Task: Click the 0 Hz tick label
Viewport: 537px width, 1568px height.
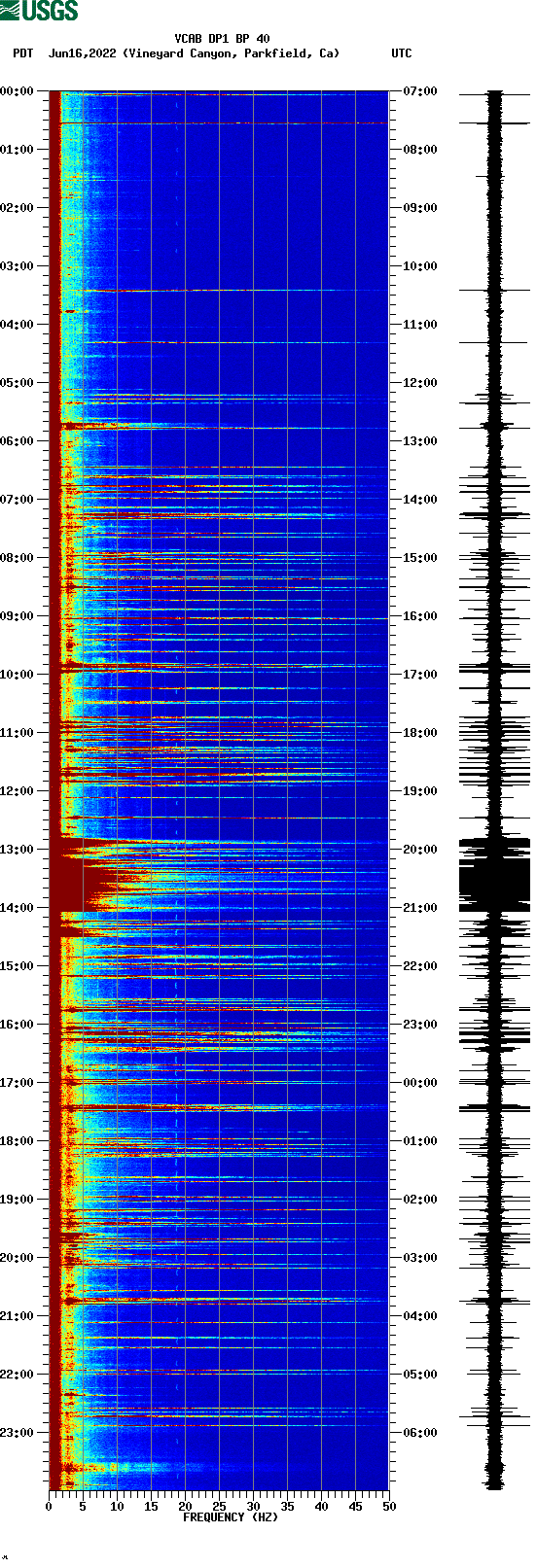Action: point(49,1507)
